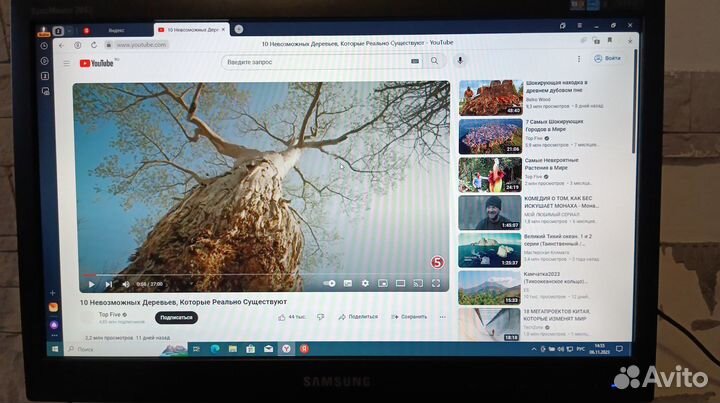Open the YouTube hamburger guide menu
Image resolution: width=720 pixels, height=403 pixels.
tap(67, 63)
